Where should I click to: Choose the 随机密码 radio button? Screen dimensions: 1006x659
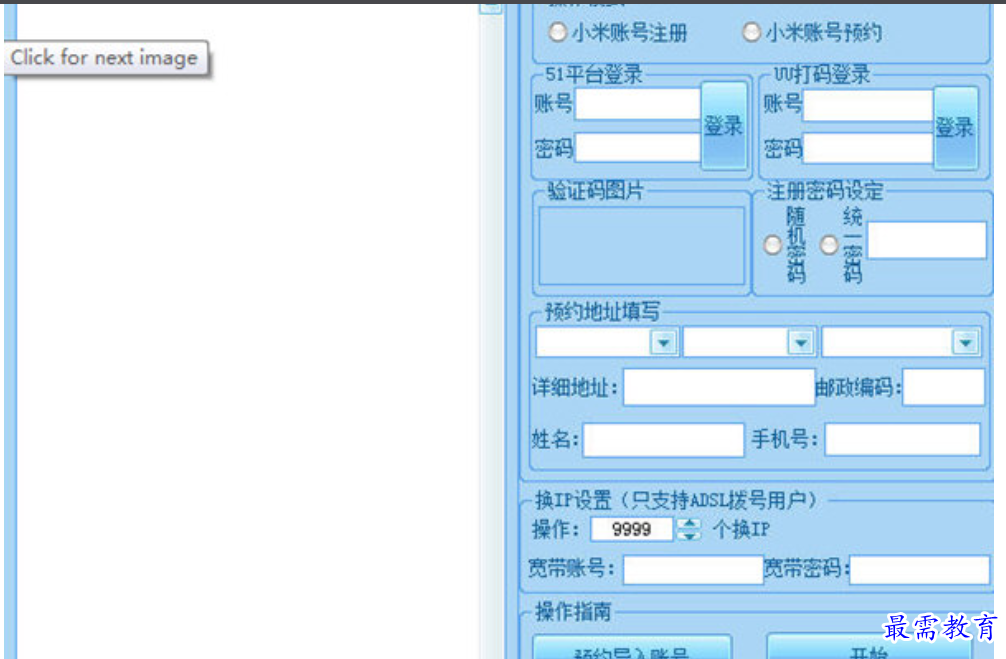(772, 244)
